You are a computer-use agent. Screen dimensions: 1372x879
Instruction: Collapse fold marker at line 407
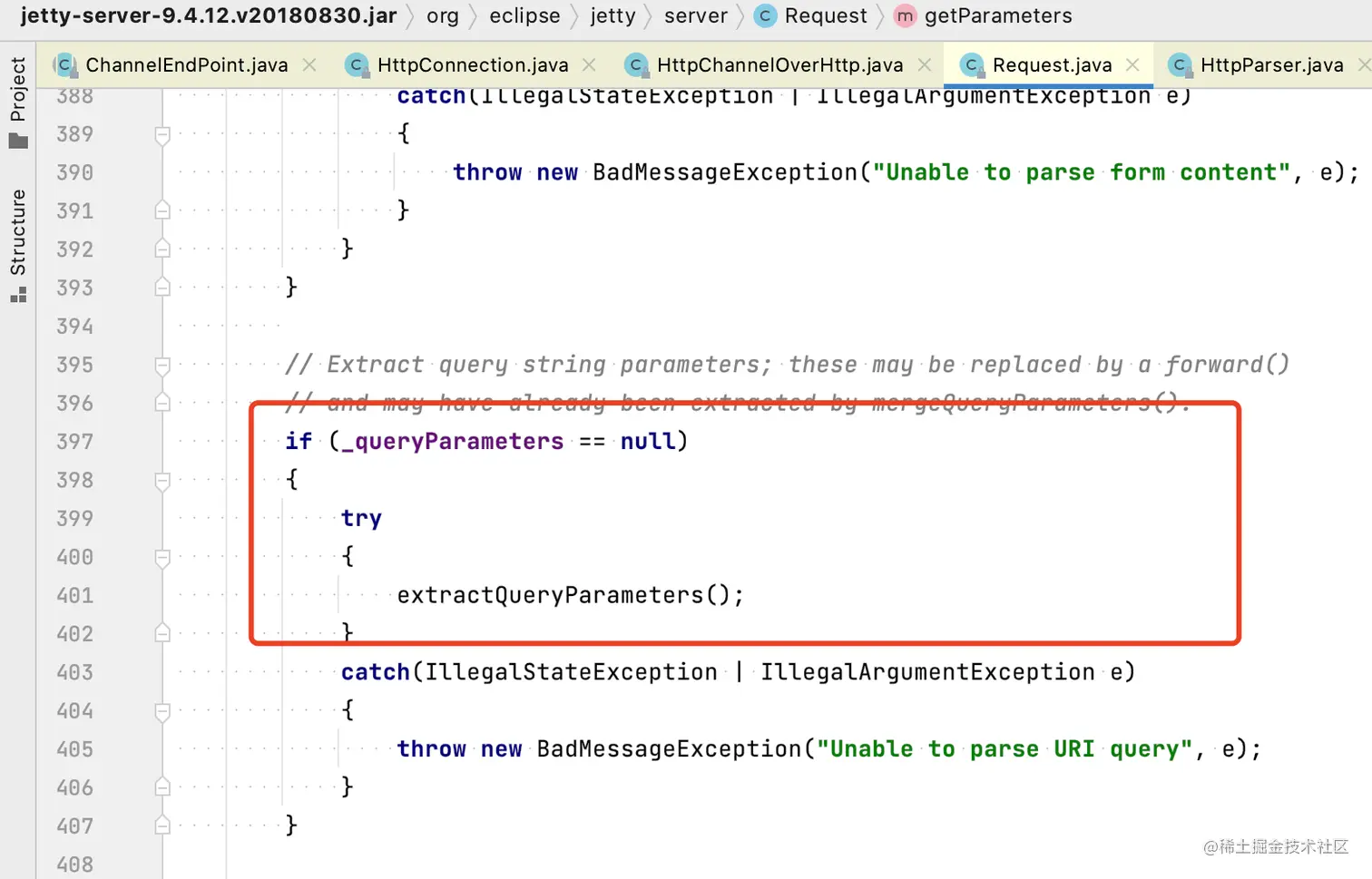tap(162, 825)
